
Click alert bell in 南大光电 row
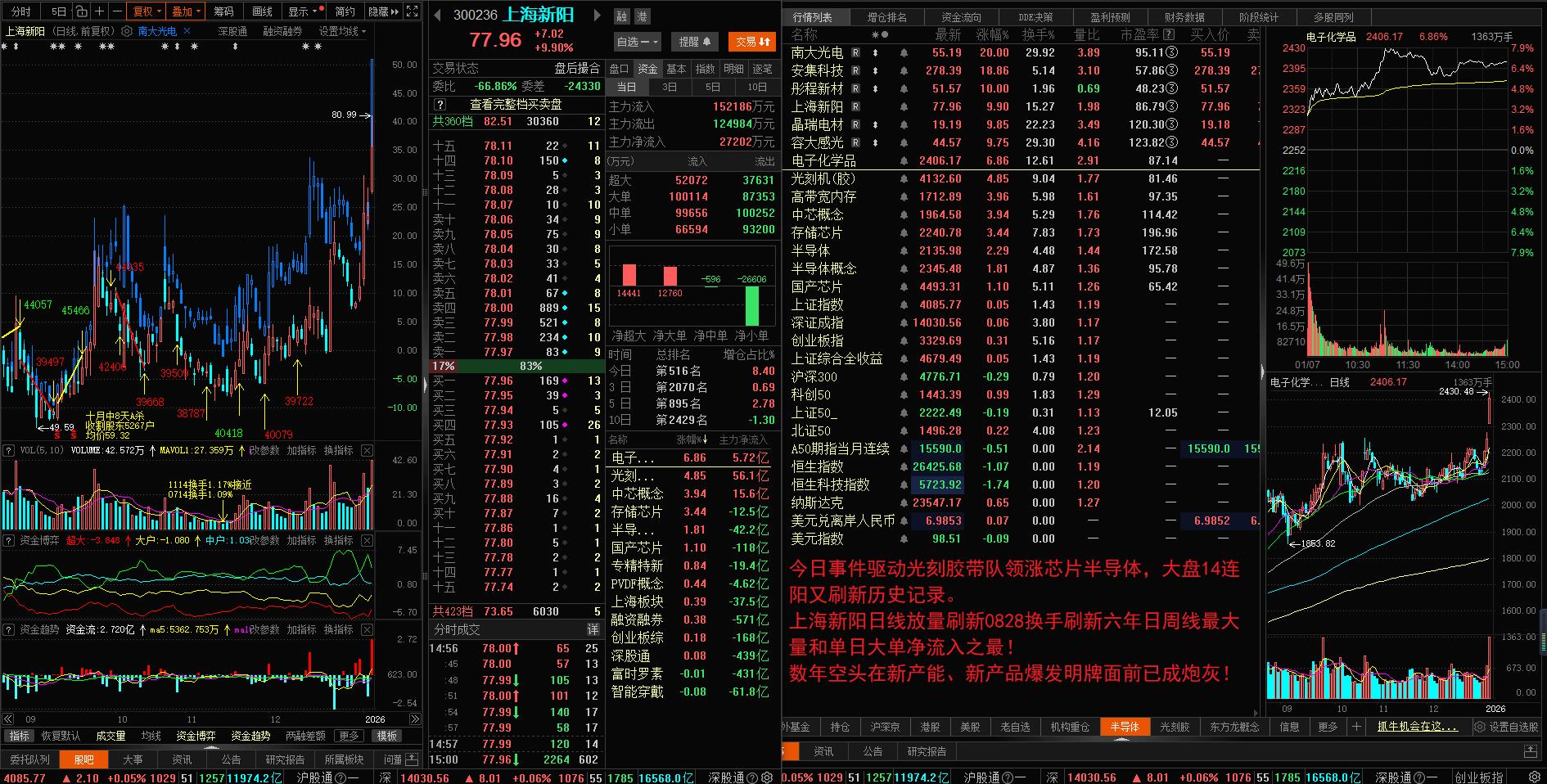click(904, 52)
